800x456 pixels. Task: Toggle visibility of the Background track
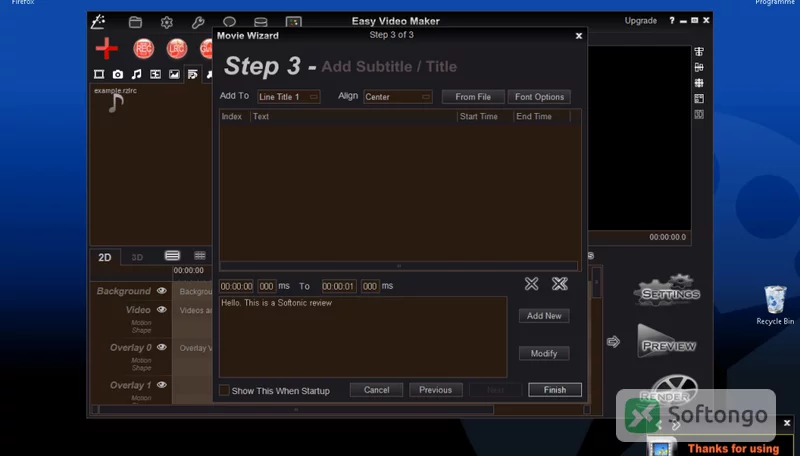[162, 291]
